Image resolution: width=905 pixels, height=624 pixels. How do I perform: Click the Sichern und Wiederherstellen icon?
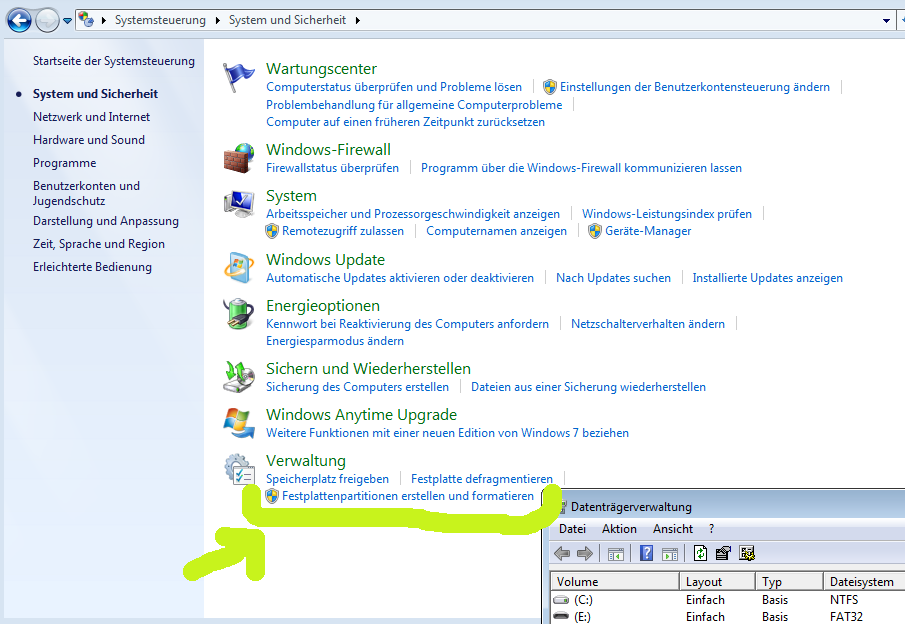click(238, 376)
